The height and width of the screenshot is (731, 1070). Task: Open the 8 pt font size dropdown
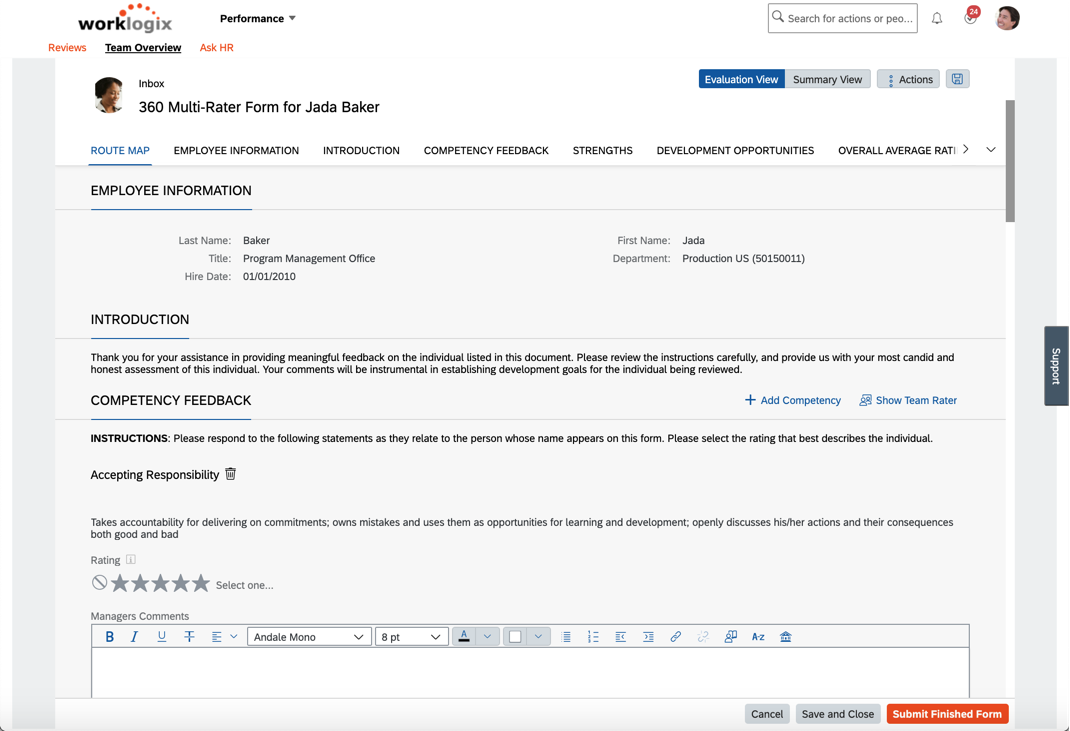click(x=411, y=636)
